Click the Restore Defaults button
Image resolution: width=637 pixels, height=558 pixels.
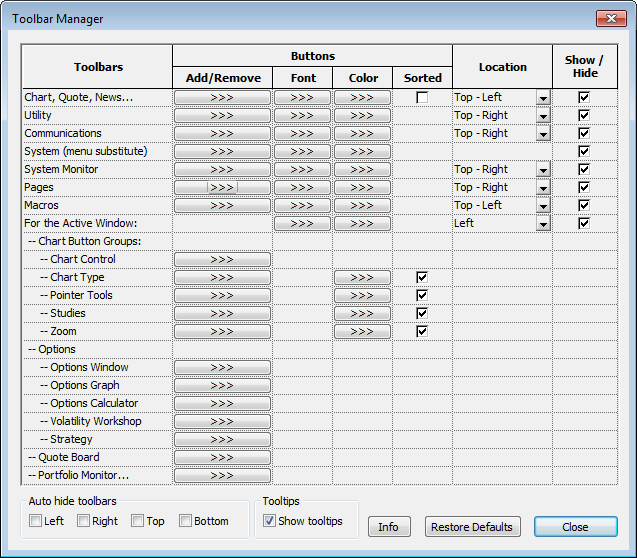(473, 527)
